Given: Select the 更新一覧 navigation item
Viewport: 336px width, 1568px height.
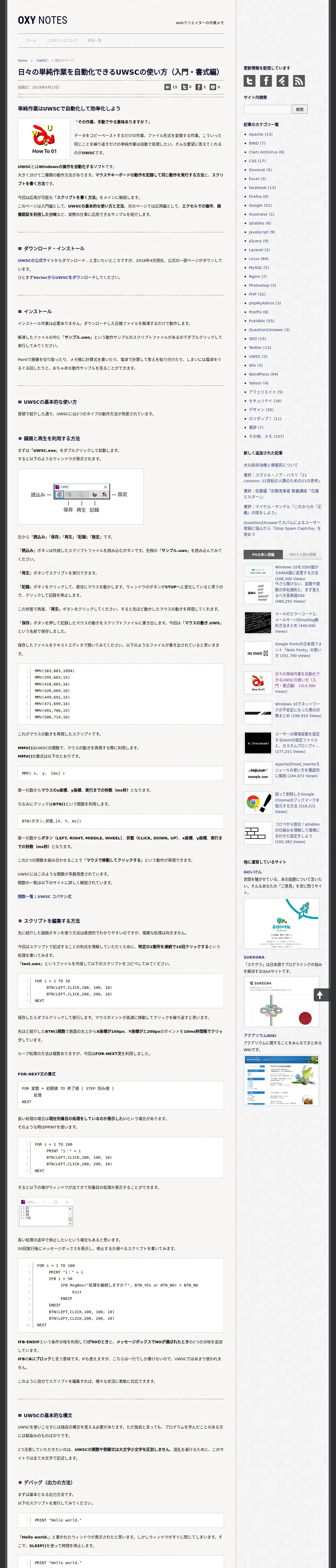Looking at the screenshot, I should 94,40.
